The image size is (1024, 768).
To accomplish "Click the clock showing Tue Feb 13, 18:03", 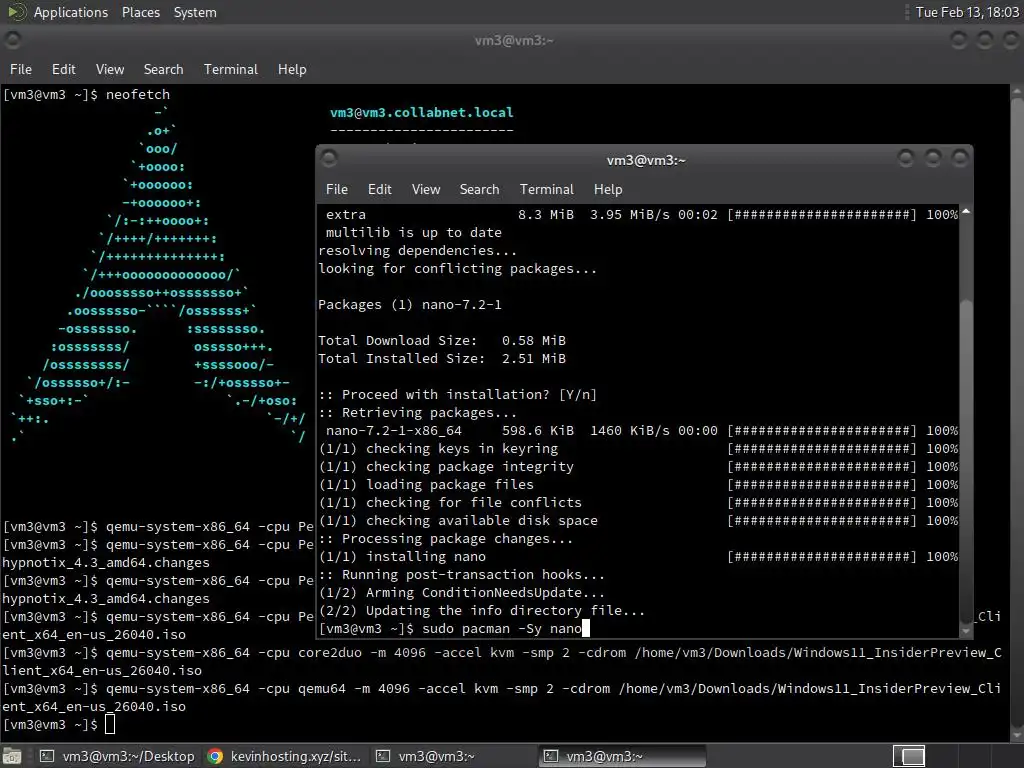I will pos(967,12).
